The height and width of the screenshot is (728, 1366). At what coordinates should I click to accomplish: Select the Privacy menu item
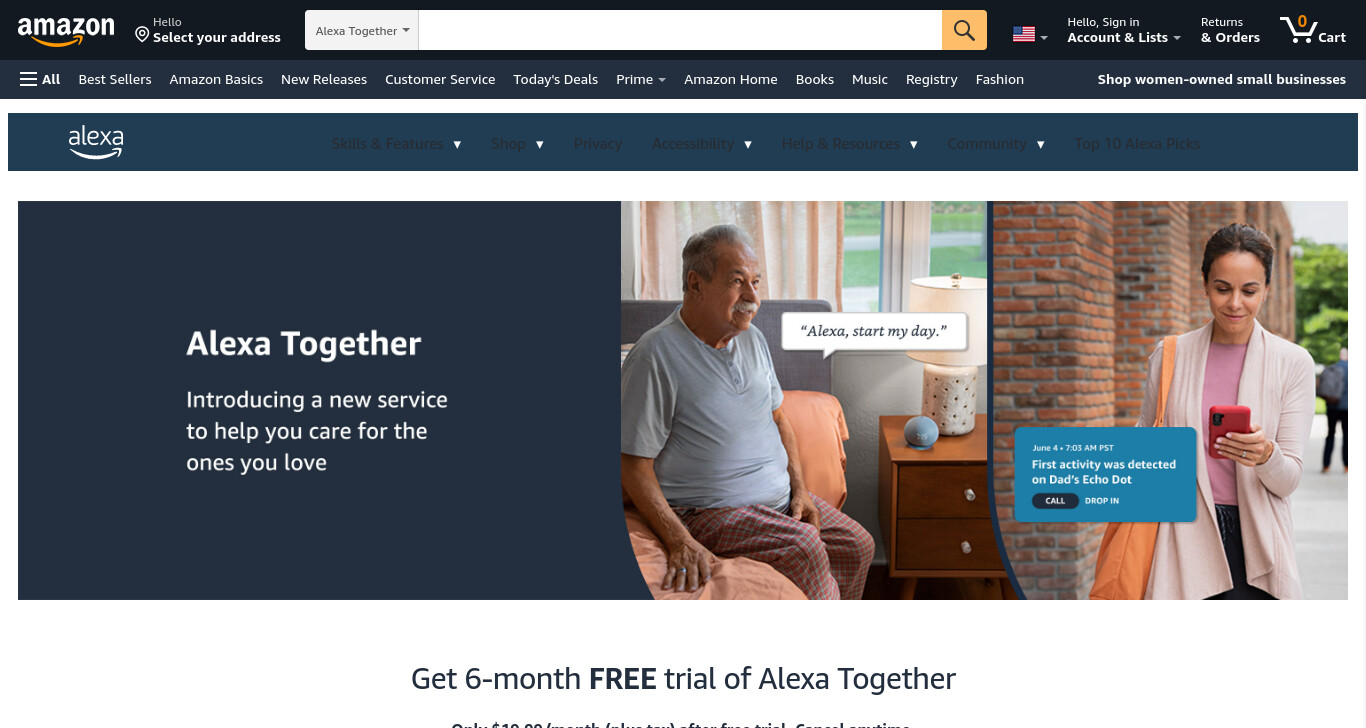click(598, 144)
